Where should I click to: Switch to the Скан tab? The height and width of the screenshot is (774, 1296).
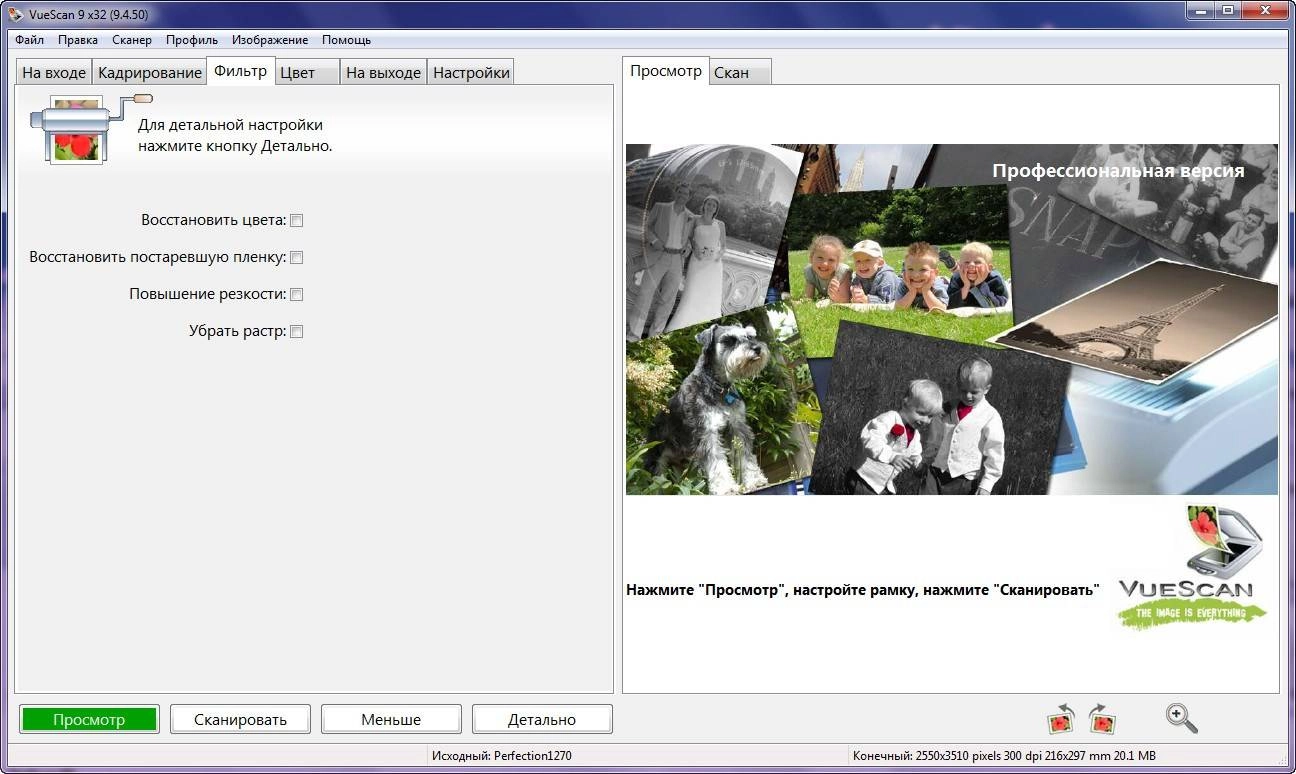[x=741, y=72]
